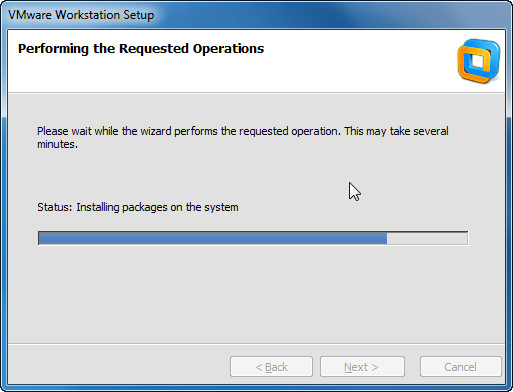Screen dimensions: 513x392
Task: Click the VMware Workstation logo icon
Action: pyautogui.click(x=479, y=61)
